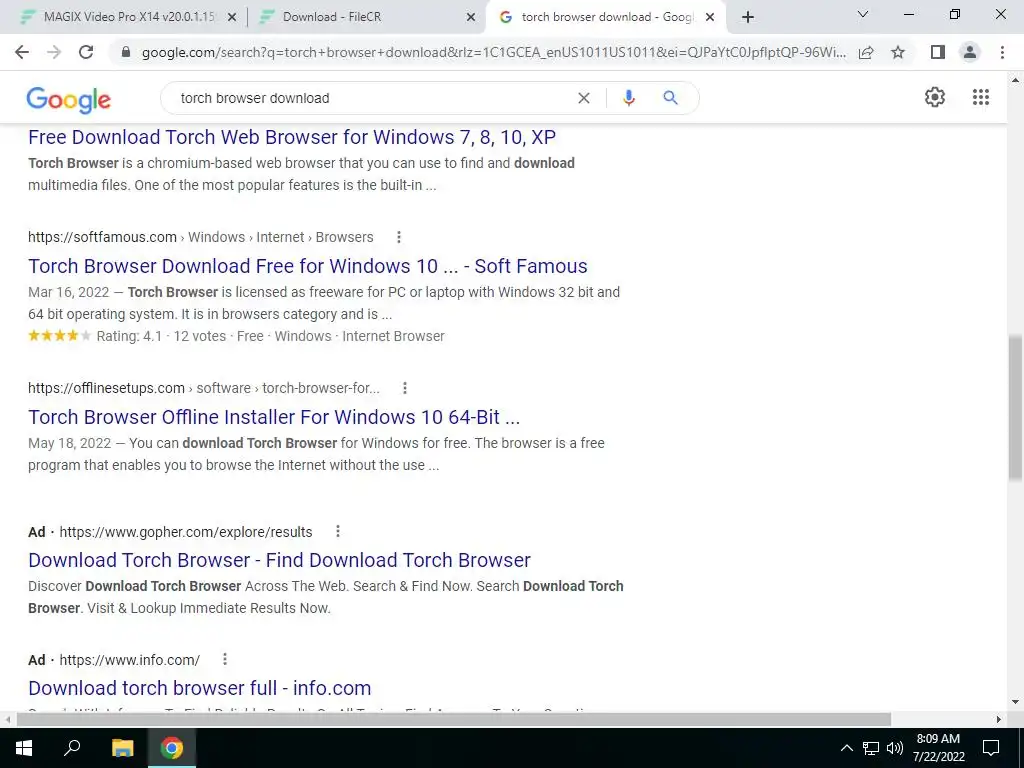Click the forward navigation arrow

54,52
